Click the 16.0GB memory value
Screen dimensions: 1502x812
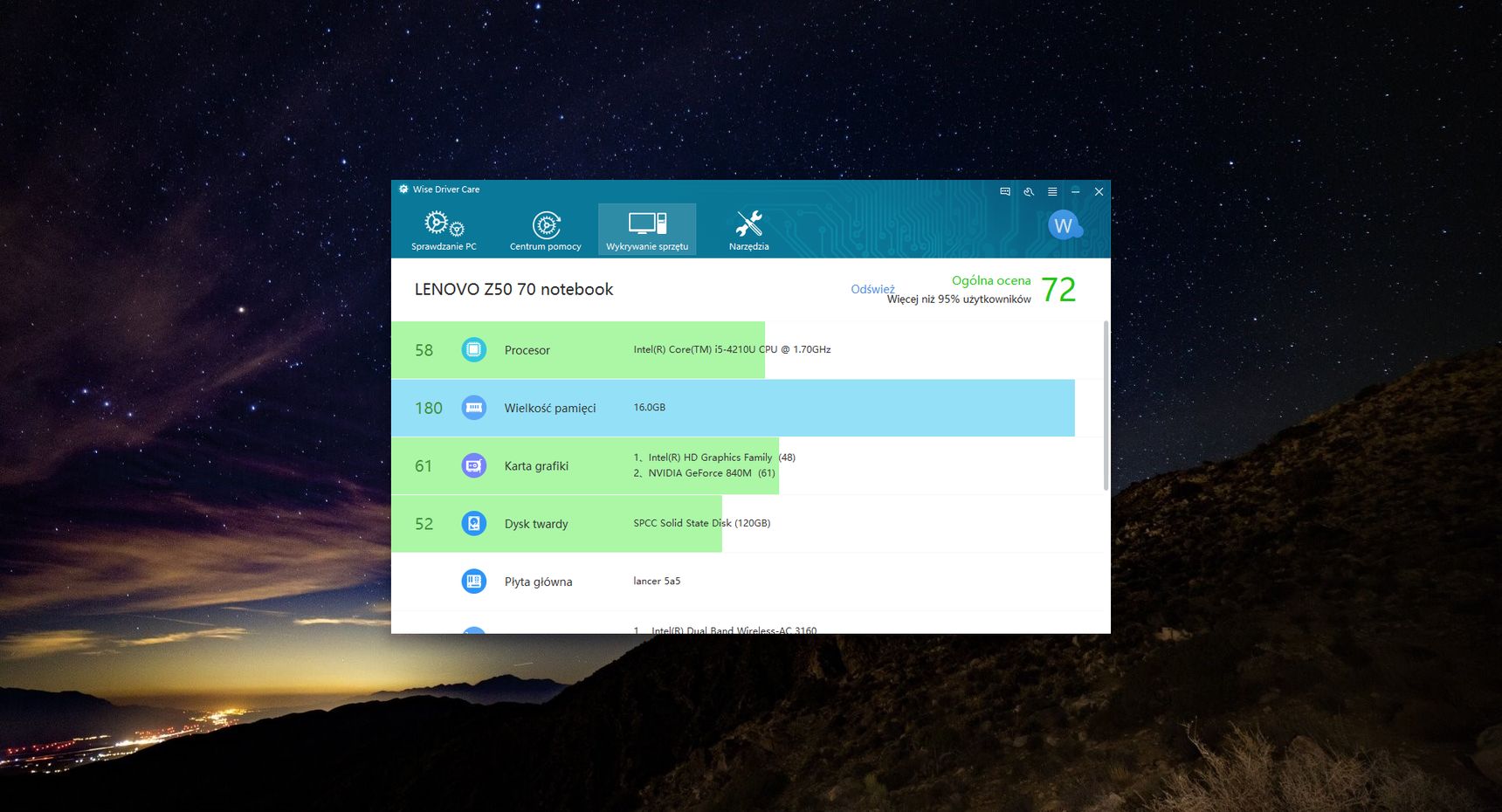click(650, 407)
